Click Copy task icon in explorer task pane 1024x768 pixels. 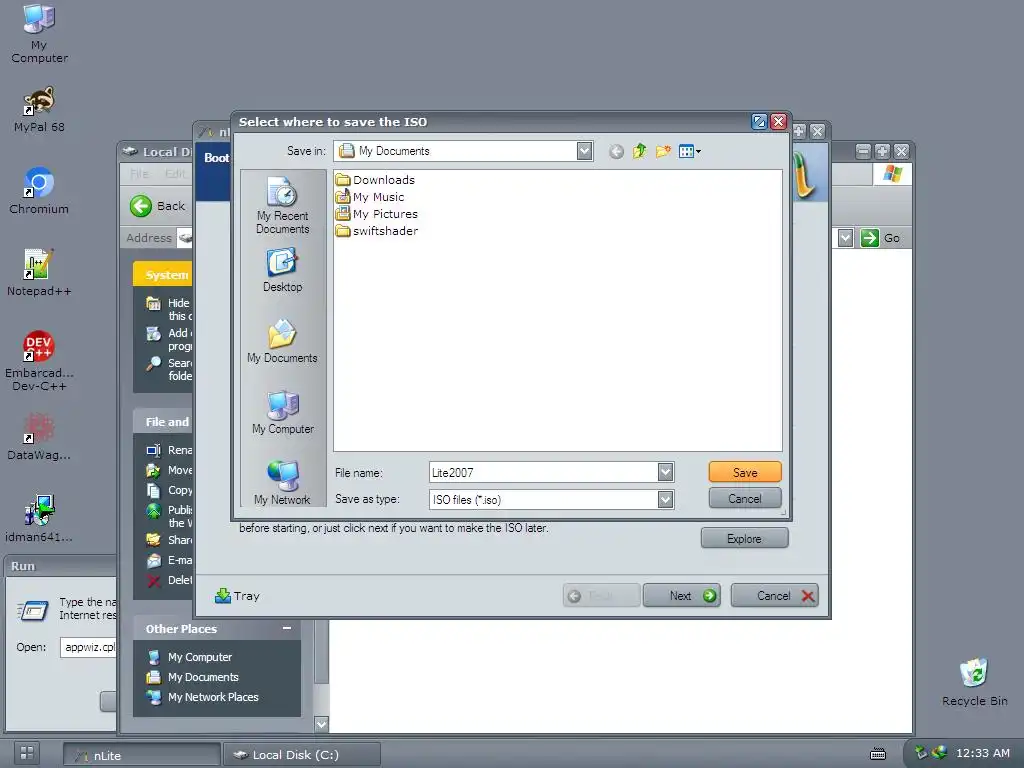153,490
